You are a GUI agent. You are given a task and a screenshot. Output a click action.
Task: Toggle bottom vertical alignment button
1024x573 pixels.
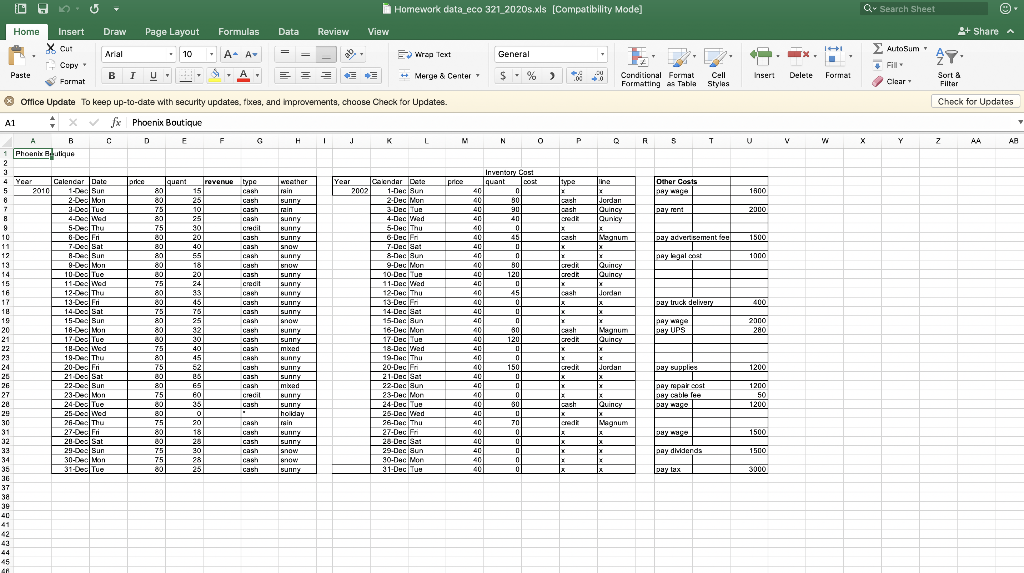[x=326, y=54]
